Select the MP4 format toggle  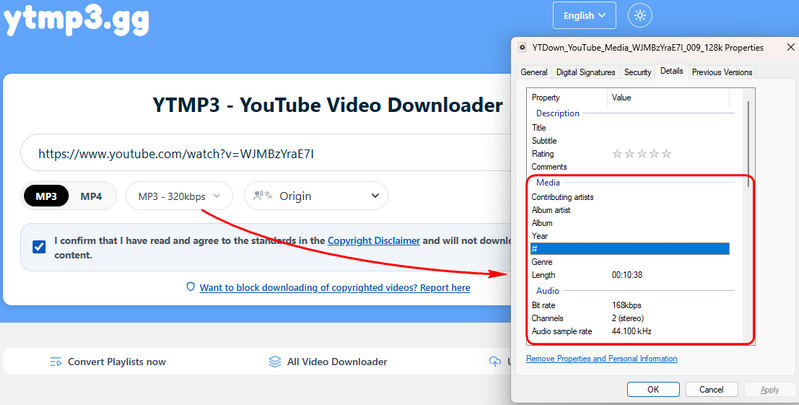91,196
